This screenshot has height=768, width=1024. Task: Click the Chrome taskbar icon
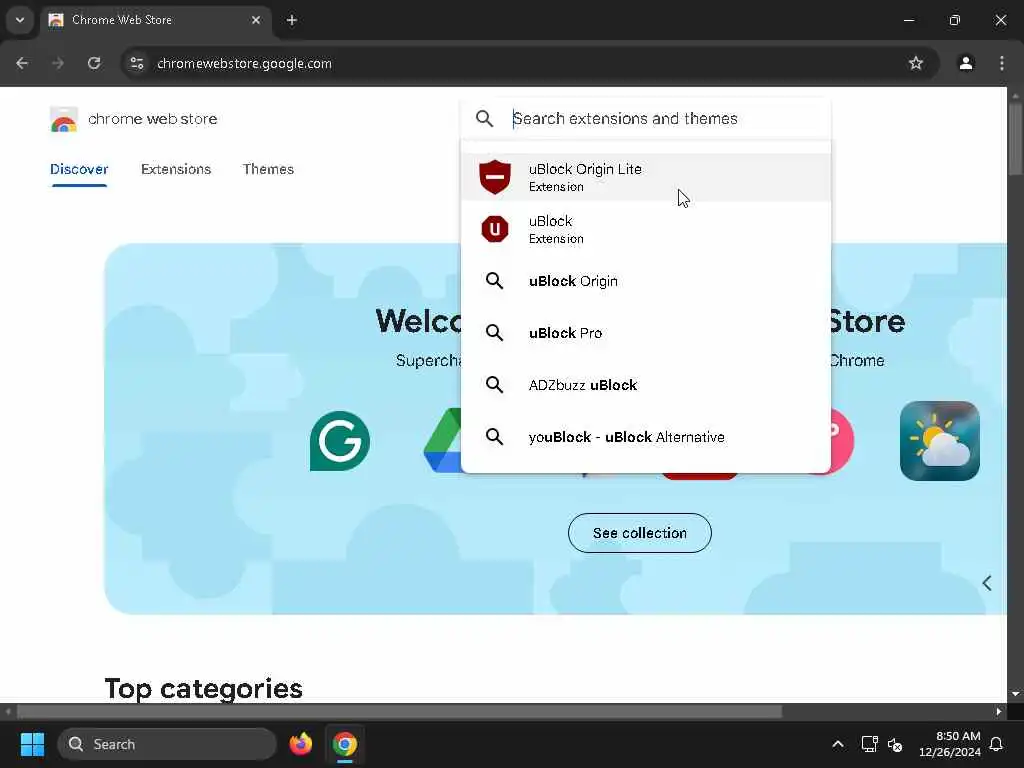point(345,744)
